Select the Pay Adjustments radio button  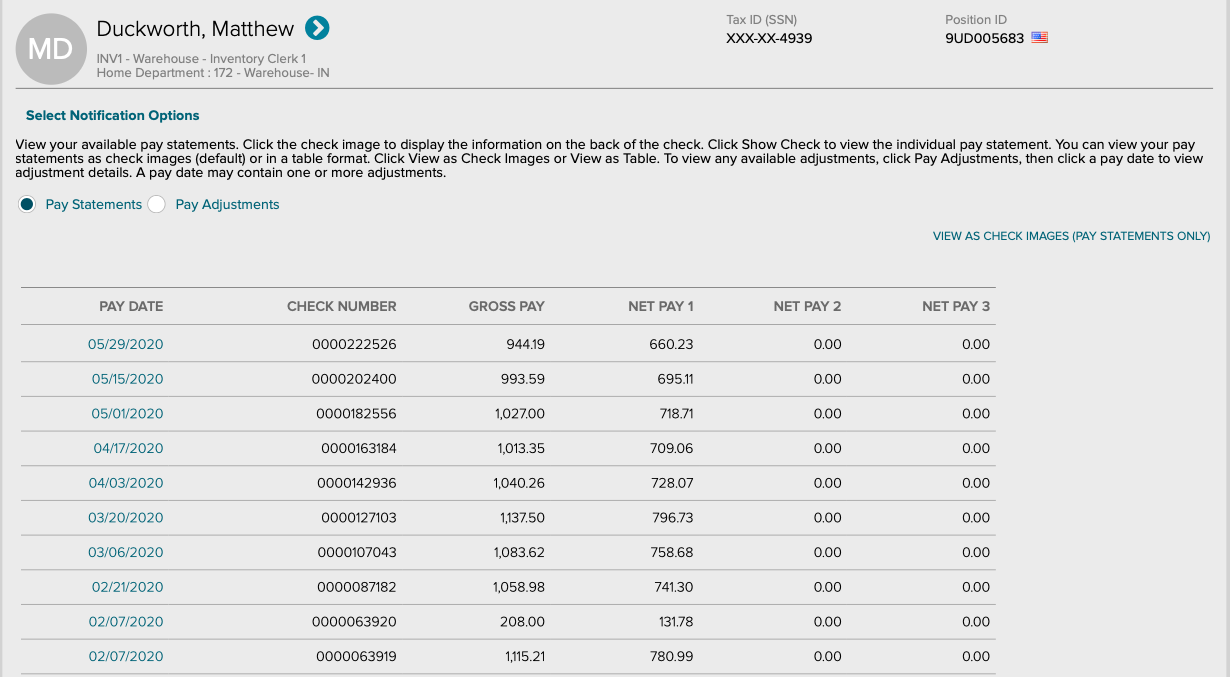pos(157,204)
